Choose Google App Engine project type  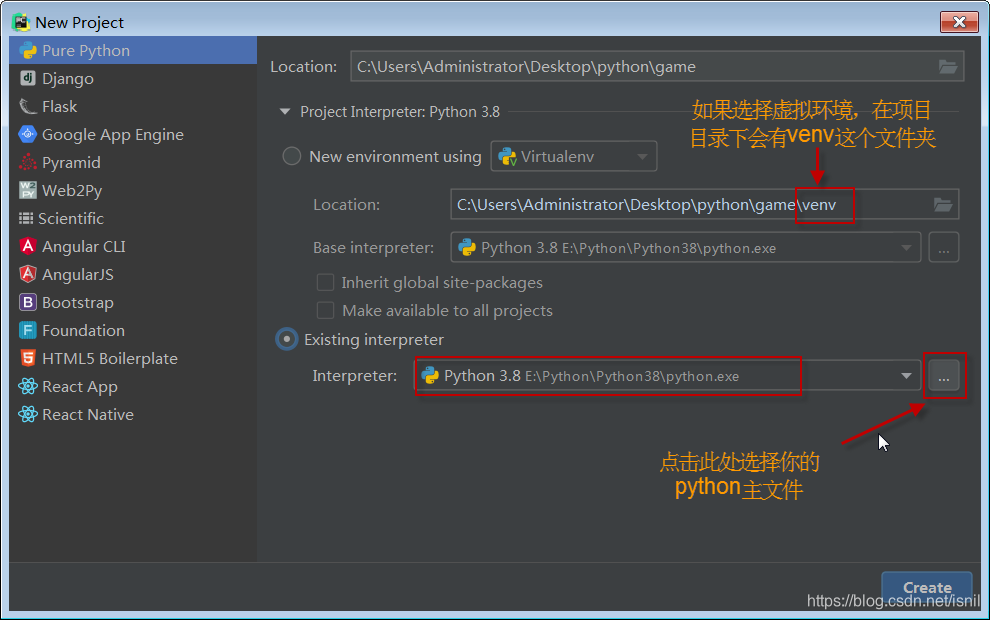coord(133,134)
